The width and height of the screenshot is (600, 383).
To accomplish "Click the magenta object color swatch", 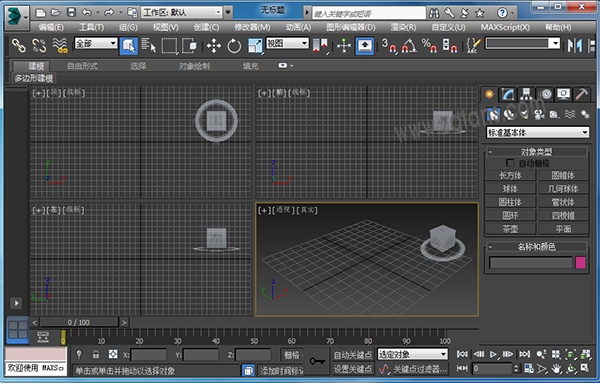I will [x=580, y=263].
